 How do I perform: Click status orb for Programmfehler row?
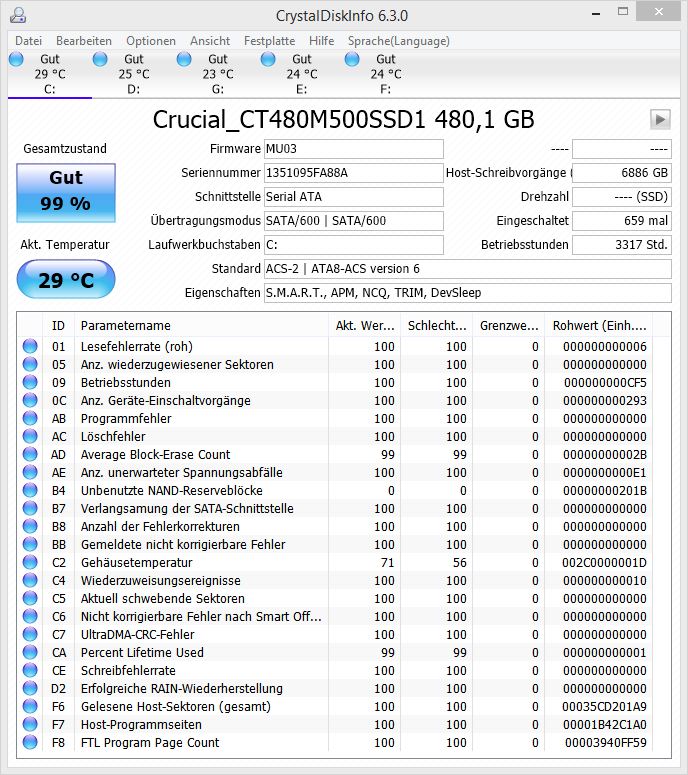pos(30,418)
